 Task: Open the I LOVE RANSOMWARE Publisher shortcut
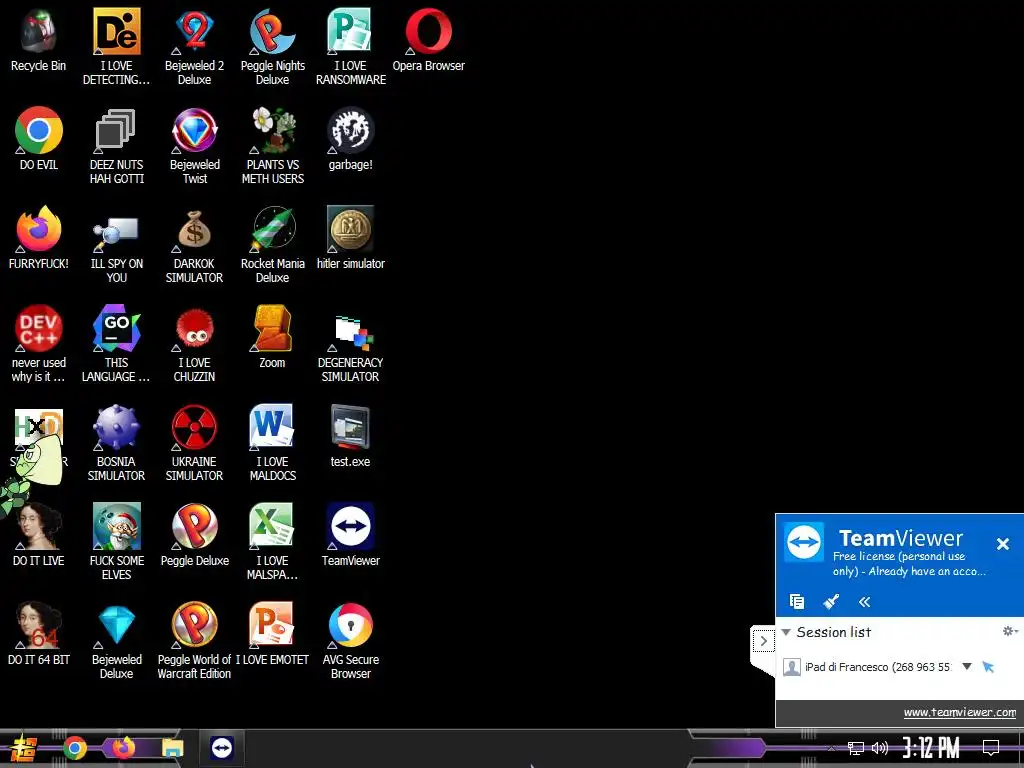coord(351,47)
